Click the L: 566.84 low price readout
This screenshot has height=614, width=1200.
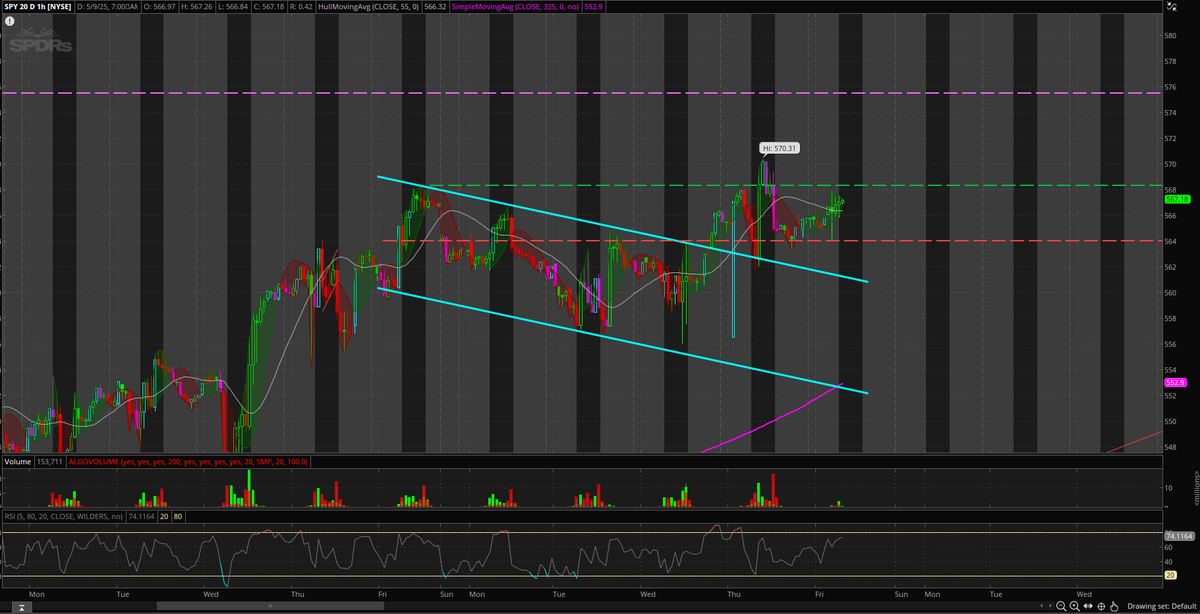234,6
